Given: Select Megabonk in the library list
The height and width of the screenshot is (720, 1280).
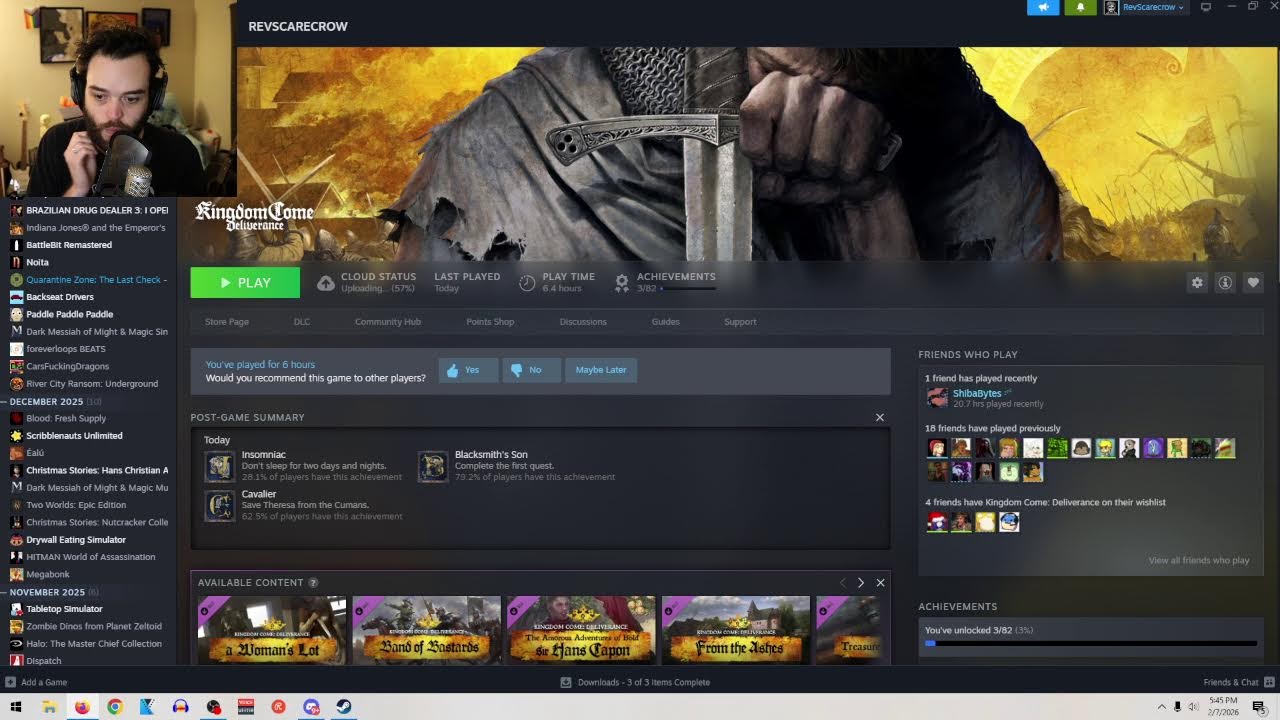Looking at the screenshot, I should point(47,574).
